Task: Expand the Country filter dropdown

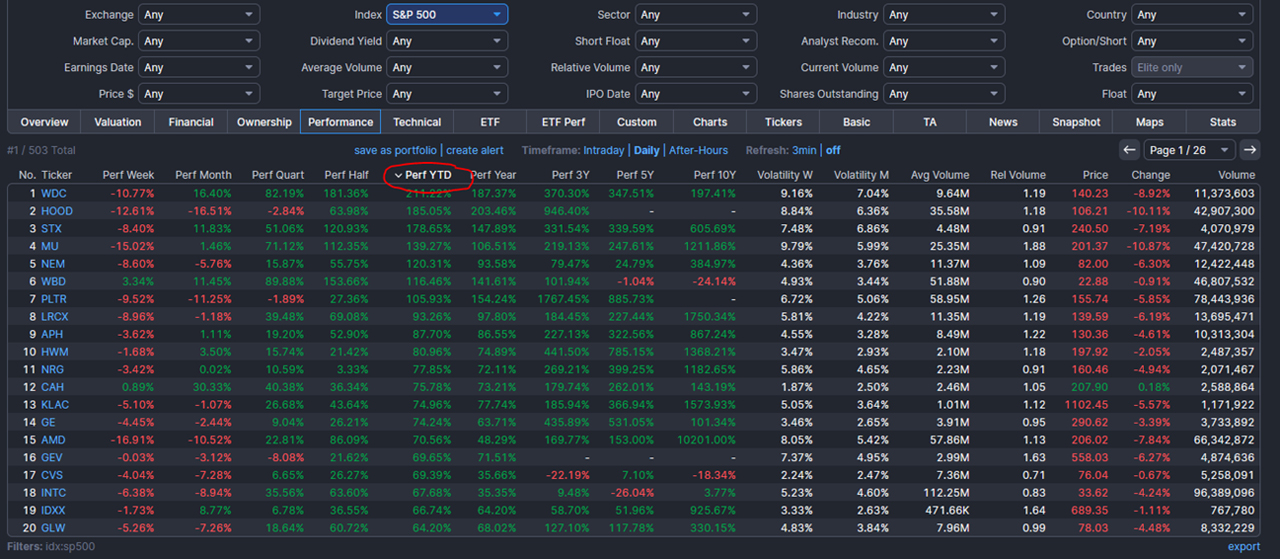Action: click(x=1191, y=15)
